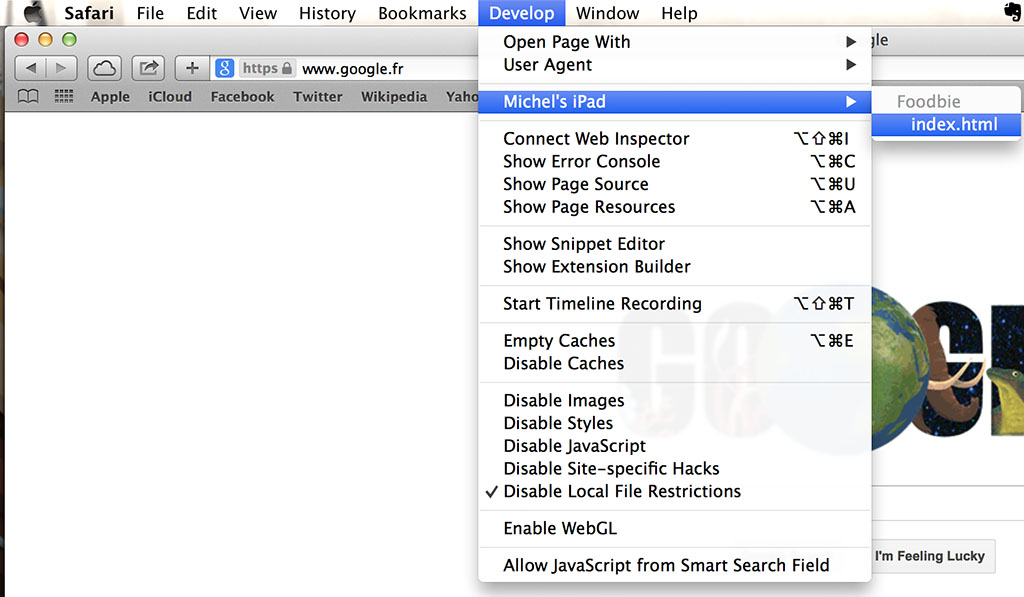Open the Reading List book icon

point(29,97)
